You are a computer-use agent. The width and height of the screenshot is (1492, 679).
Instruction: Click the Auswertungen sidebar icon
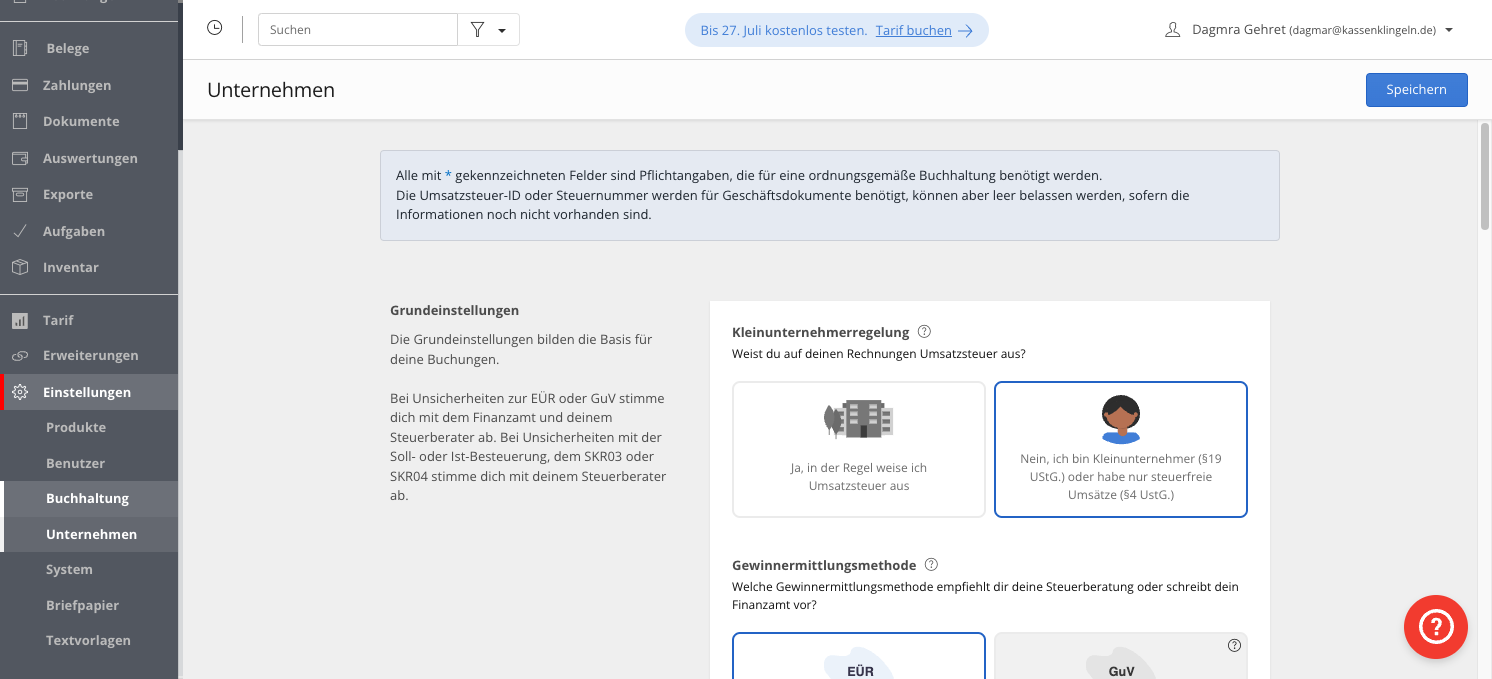pyautogui.click(x=19, y=158)
